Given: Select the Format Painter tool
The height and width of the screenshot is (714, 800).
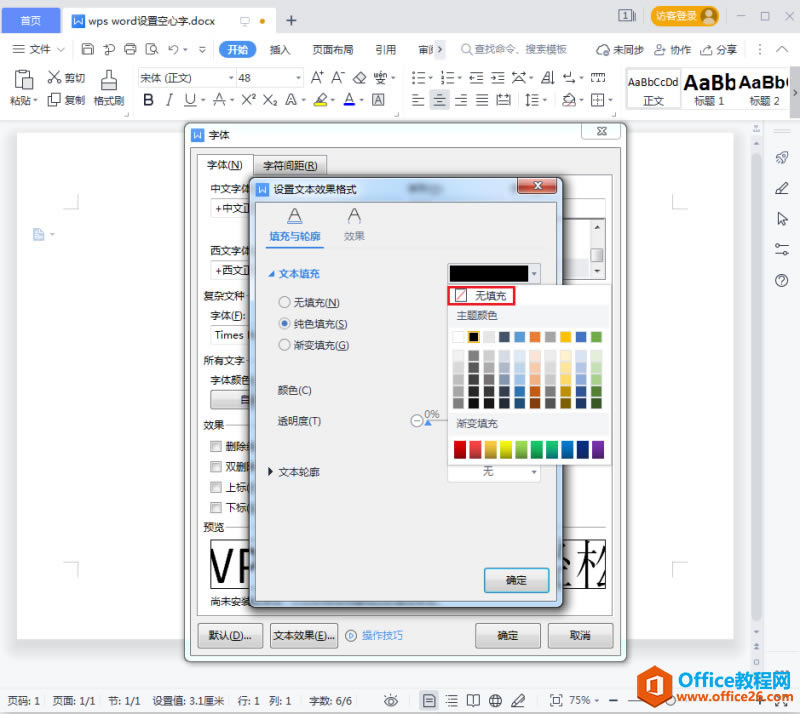Looking at the screenshot, I should coord(109,88).
